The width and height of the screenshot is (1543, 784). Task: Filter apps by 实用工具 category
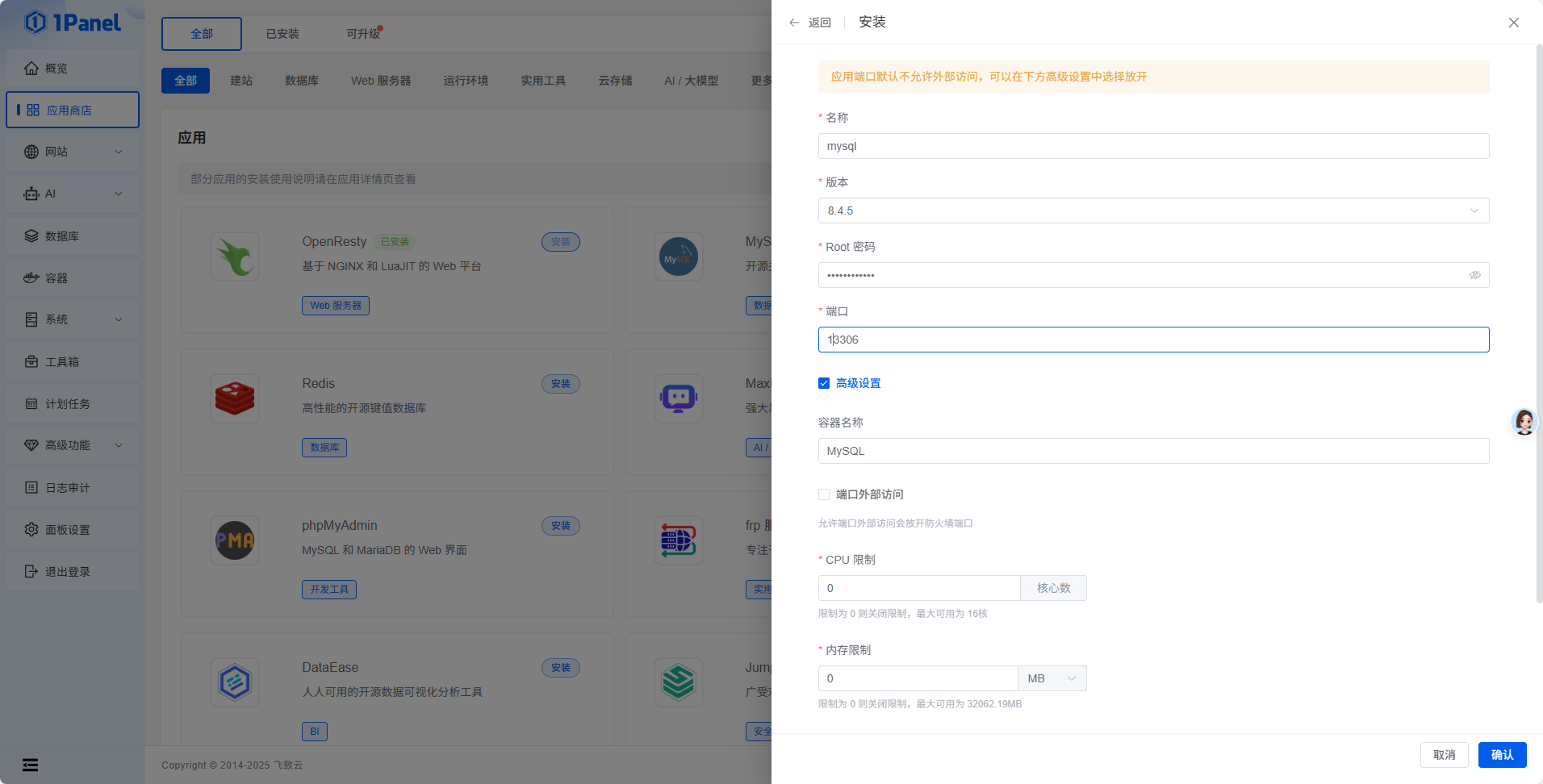click(x=543, y=81)
